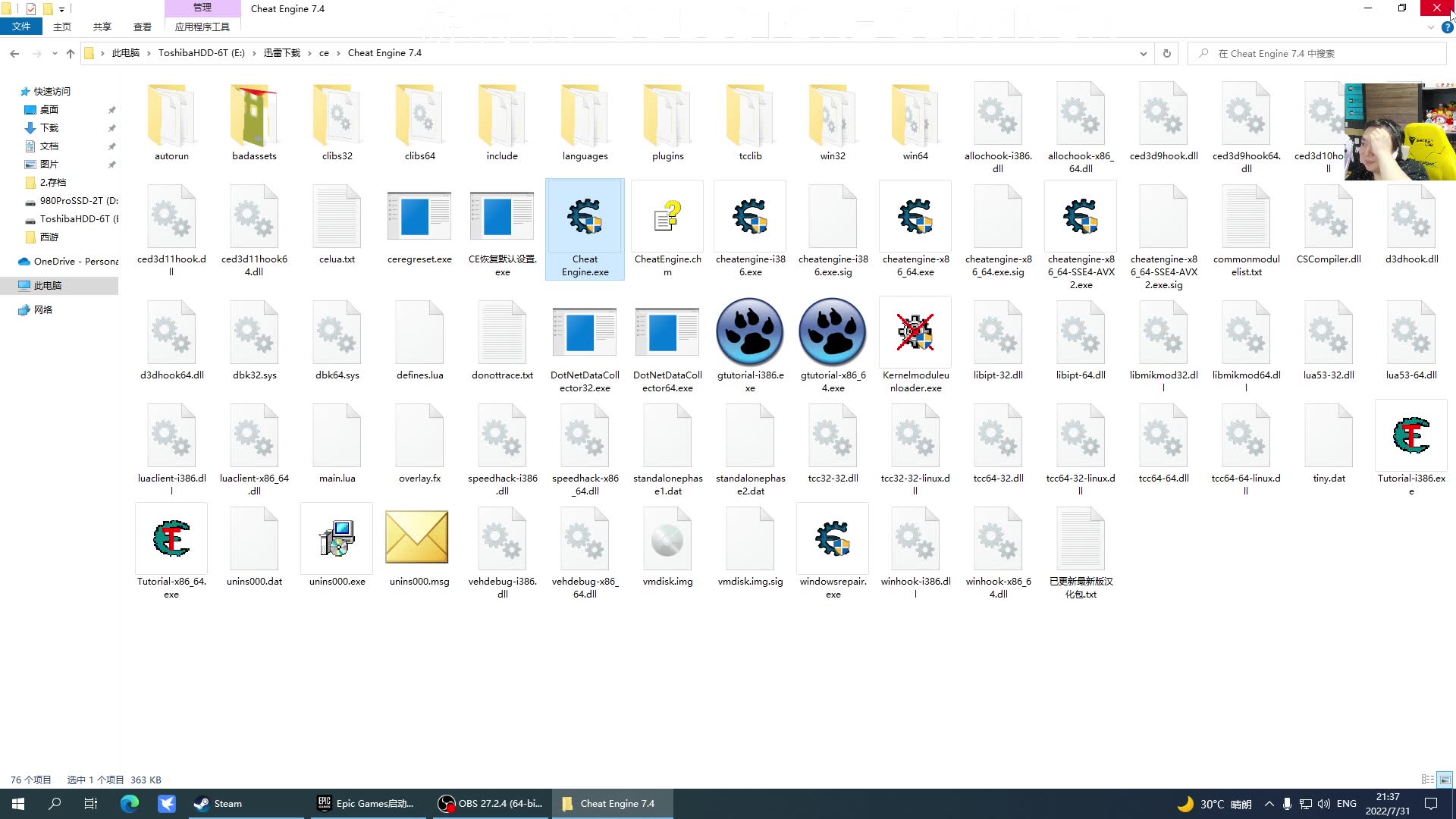This screenshot has height=819, width=1456.
Task: Navigate to 迅雷下載 in the breadcrumb
Action: pos(282,53)
